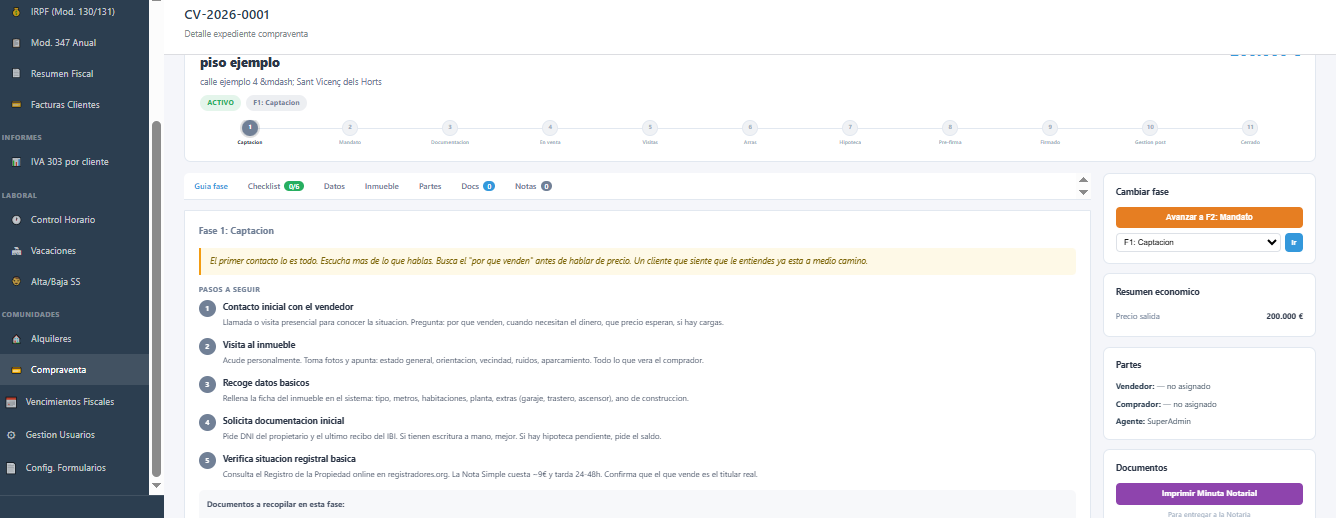The height and width of the screenshot is (518, 1336).
Task: Click the blue Ir button beside dropdown
Action: tap(1294, 242)
